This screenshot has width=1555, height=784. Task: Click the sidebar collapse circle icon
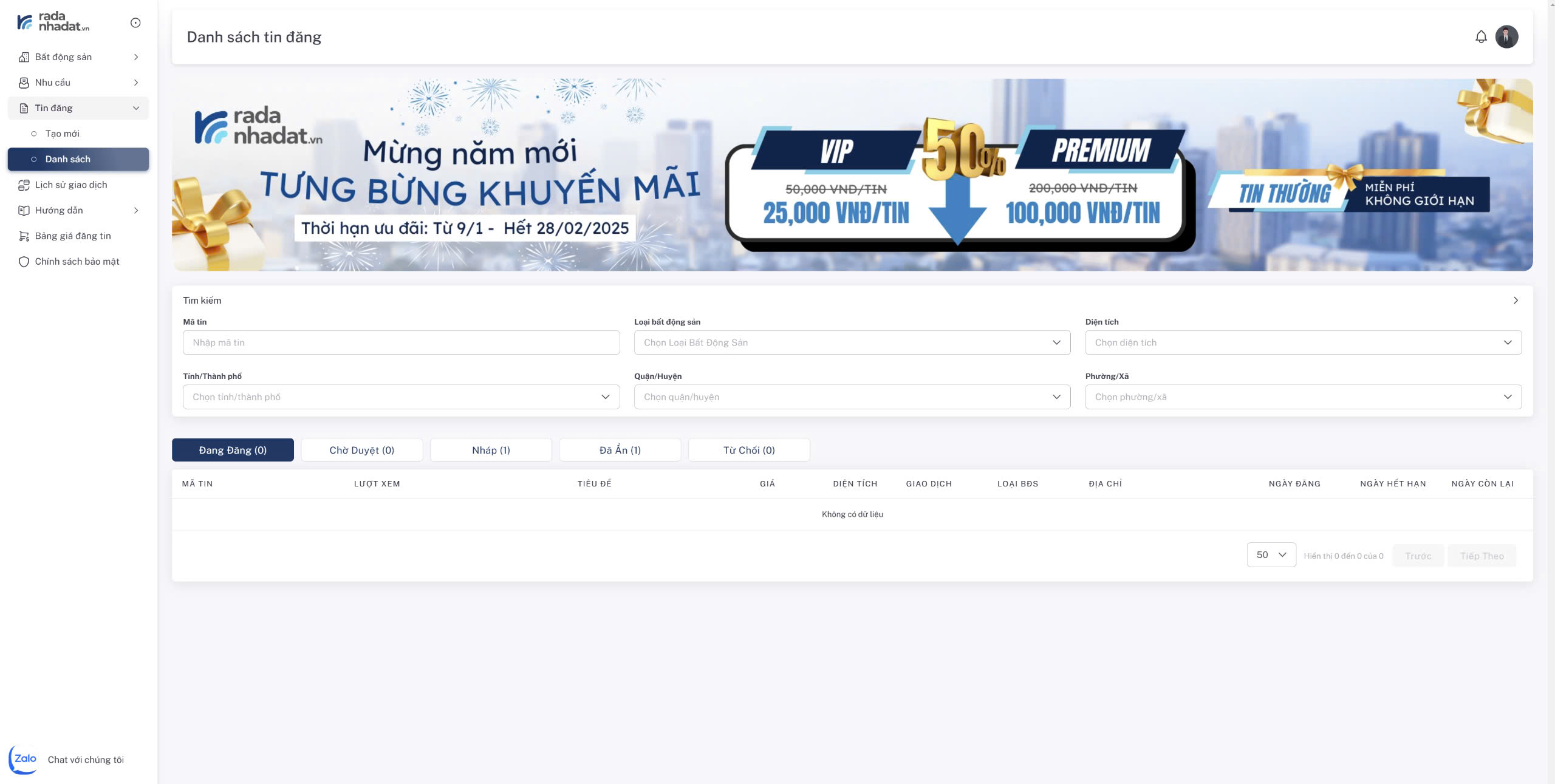pos(135,23)
